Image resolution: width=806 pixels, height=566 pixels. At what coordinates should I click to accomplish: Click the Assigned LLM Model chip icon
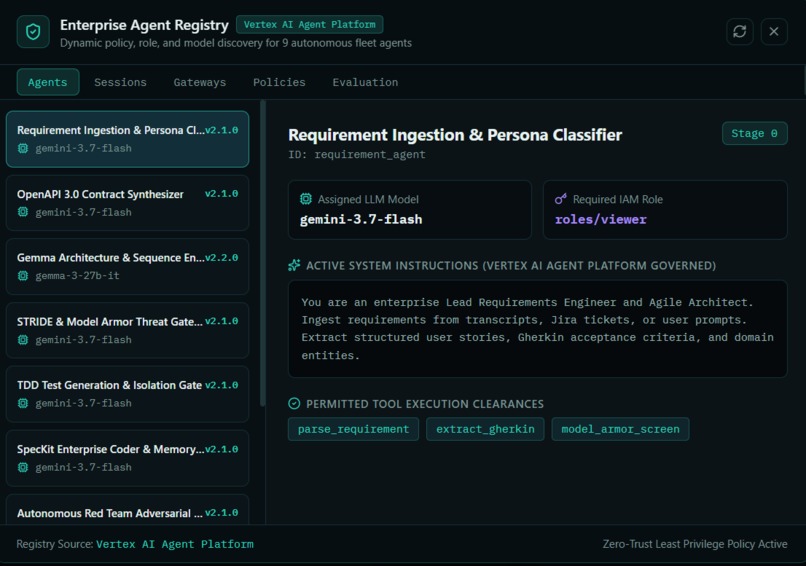(306, 199)
